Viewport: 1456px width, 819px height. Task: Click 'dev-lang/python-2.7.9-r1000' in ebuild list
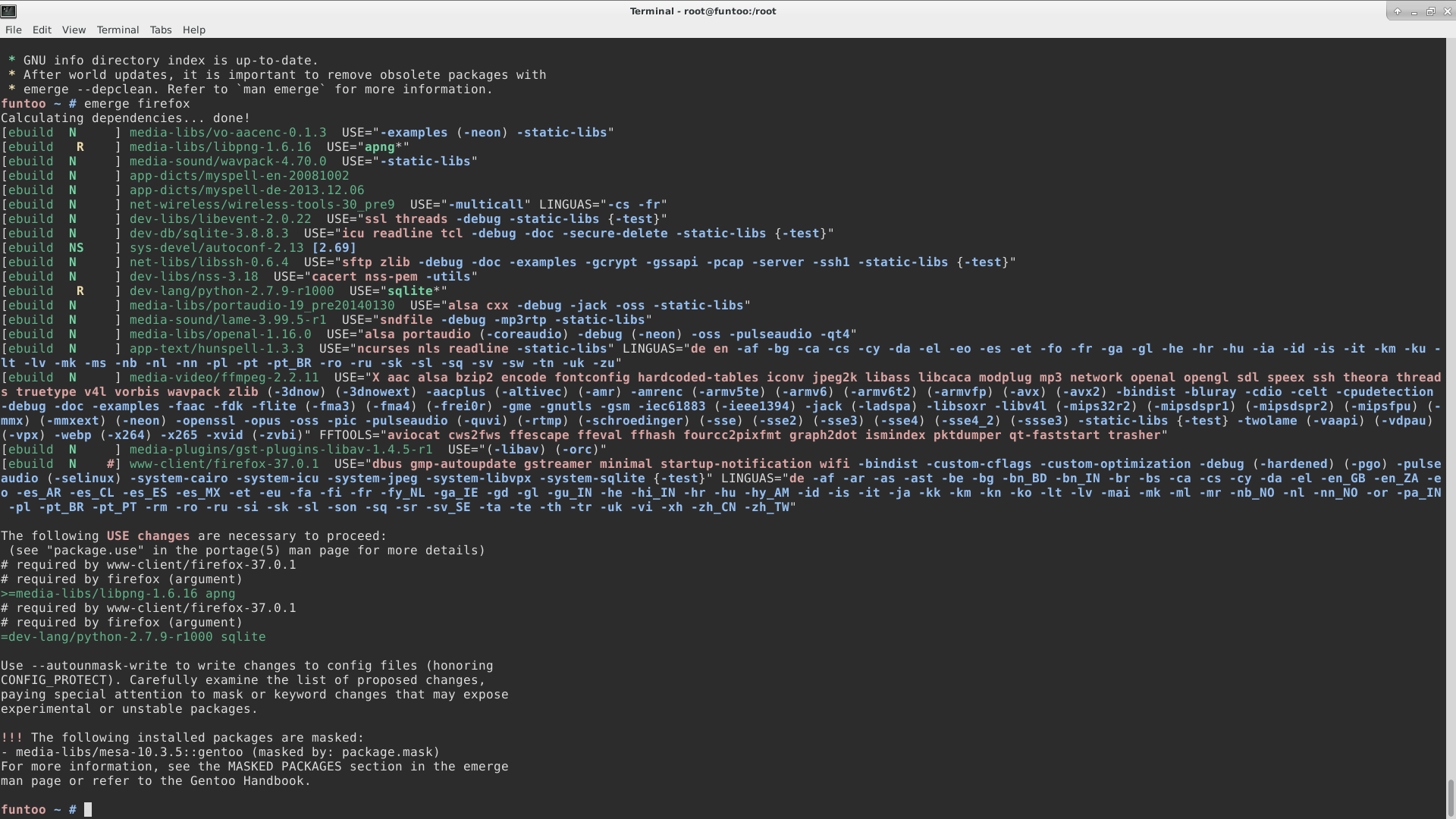pos(232,291)
